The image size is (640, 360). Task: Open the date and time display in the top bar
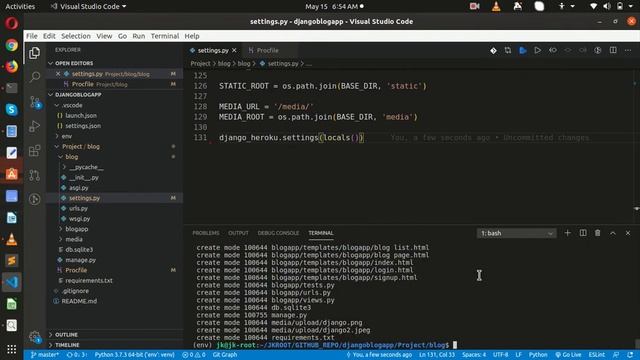pos(334,6)
